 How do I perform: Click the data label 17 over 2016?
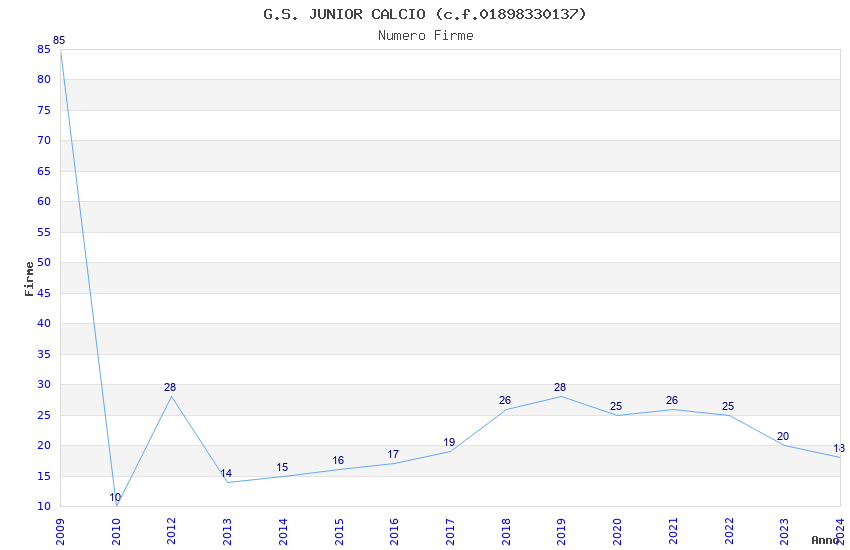(394, 454)
